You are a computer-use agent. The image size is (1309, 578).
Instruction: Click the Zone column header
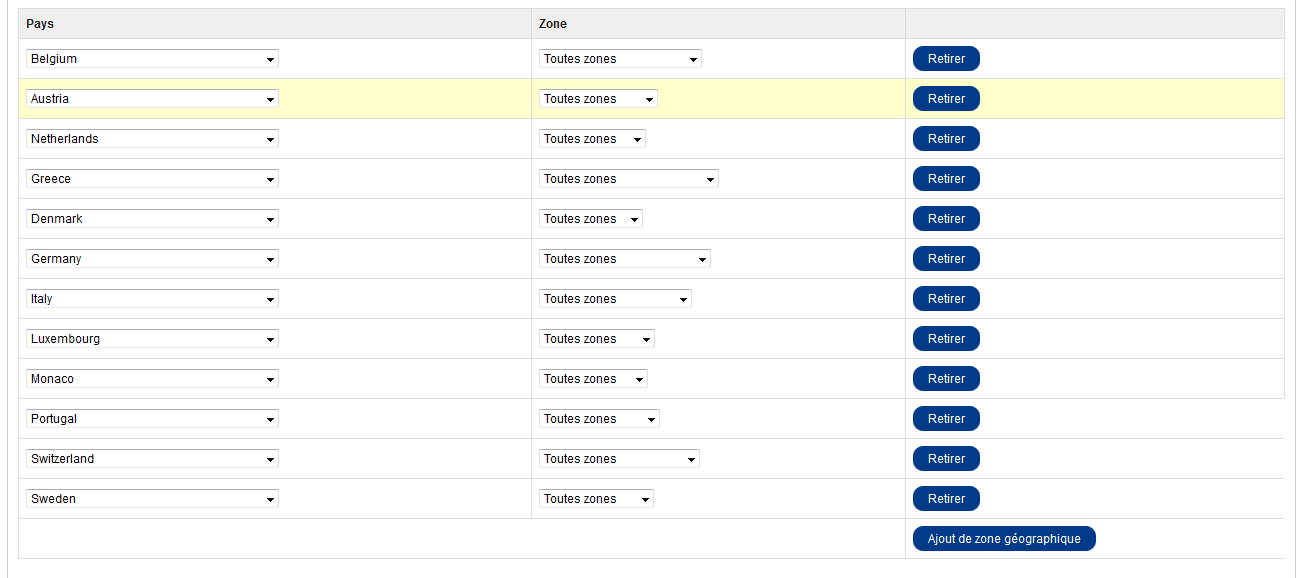(553, 24)
